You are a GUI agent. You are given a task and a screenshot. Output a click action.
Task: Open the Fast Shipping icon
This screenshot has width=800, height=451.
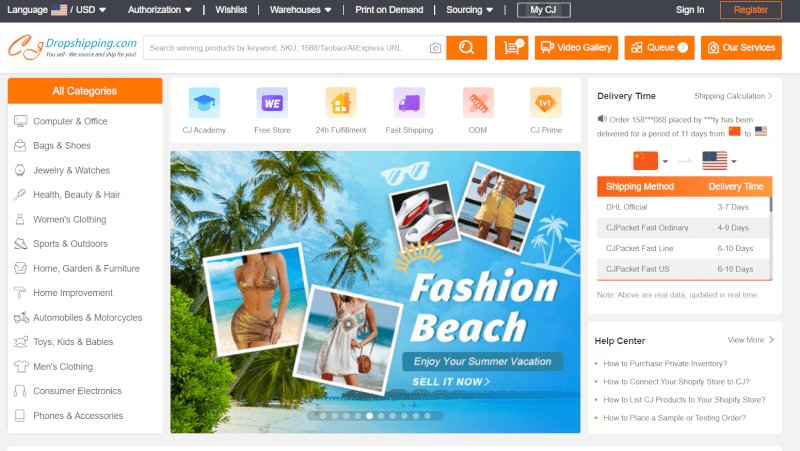point(409,103)
